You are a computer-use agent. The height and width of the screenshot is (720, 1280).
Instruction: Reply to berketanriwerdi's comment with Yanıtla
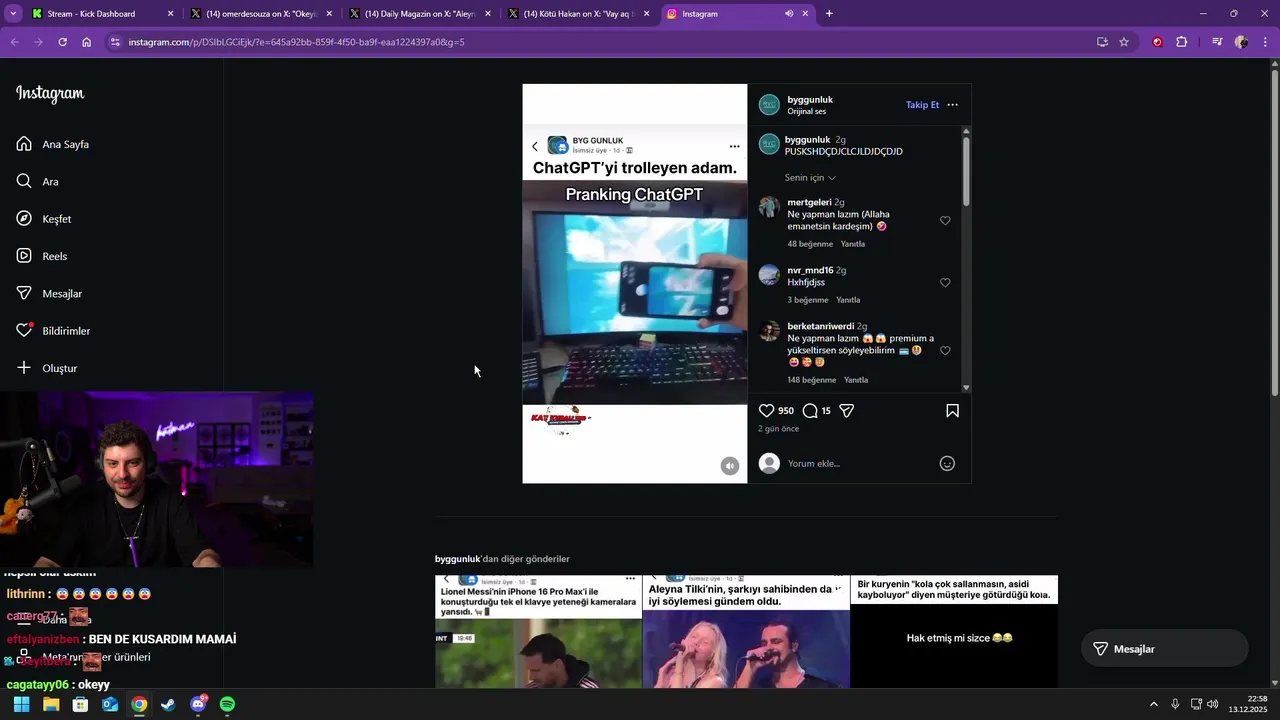(x=856, y=380)
